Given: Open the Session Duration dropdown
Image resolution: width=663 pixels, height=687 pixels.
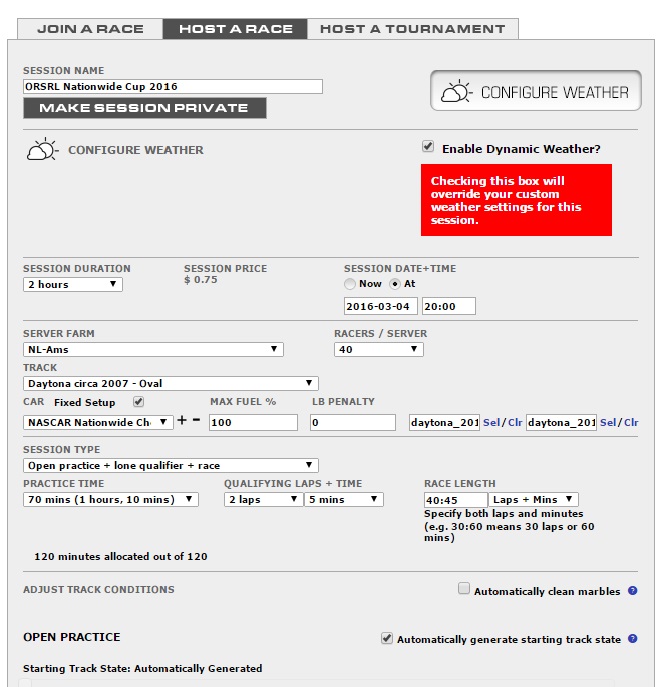Looking at the screenshot, I should point(72,284).
